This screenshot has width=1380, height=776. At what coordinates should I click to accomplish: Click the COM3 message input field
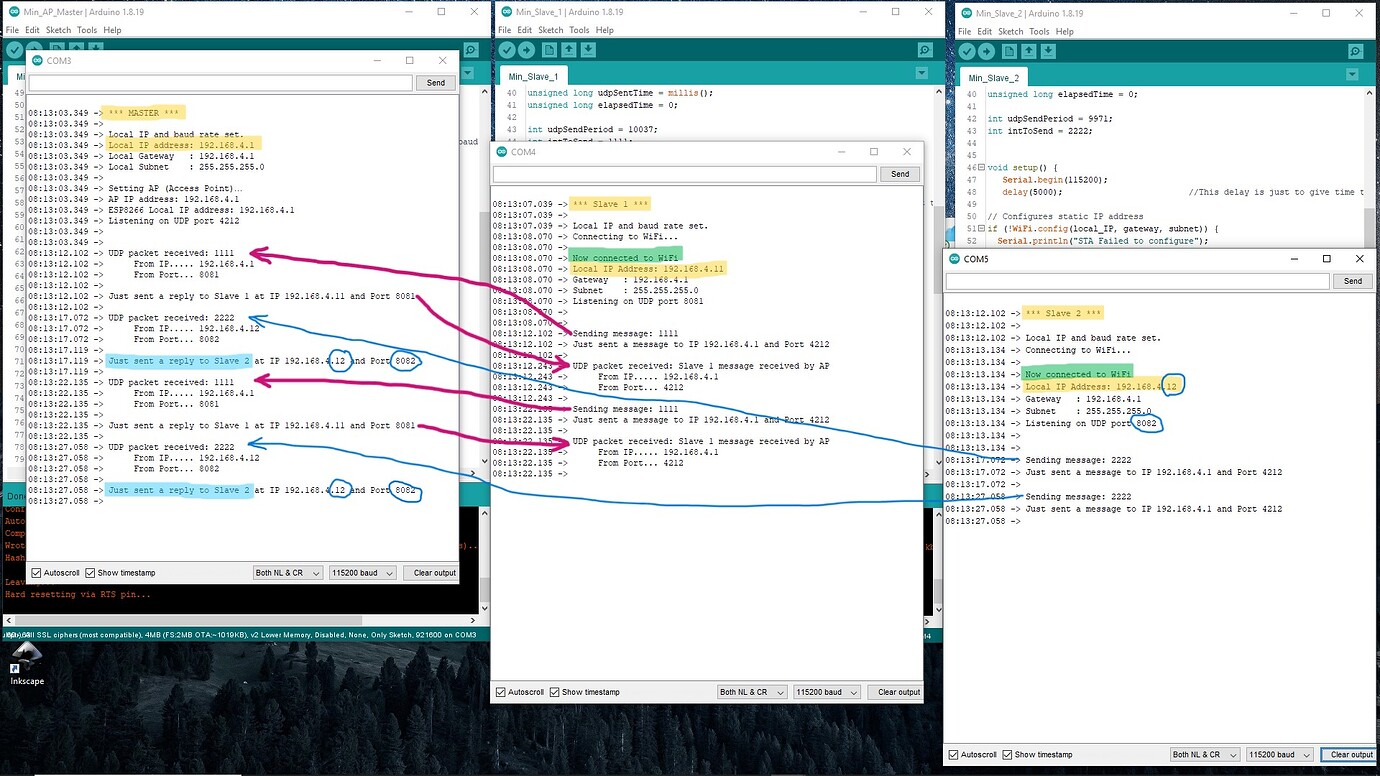coord(218,82)
